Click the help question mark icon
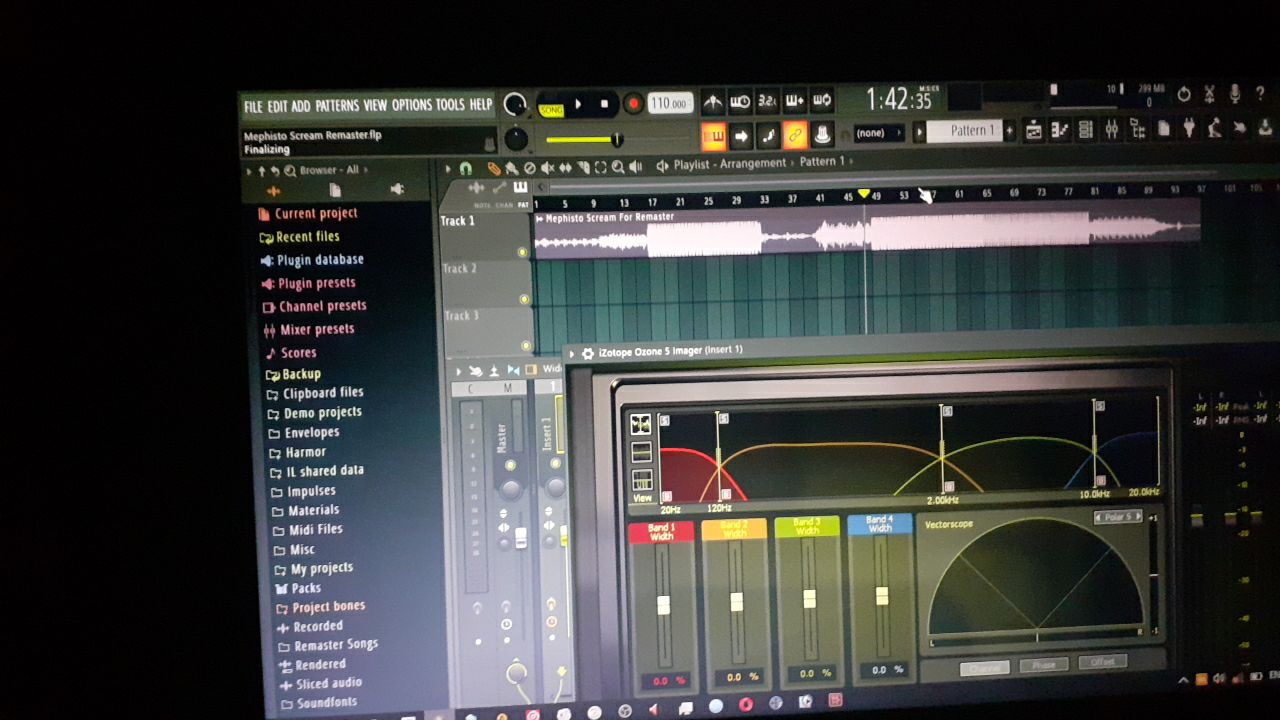 [x=1260, y=93]
